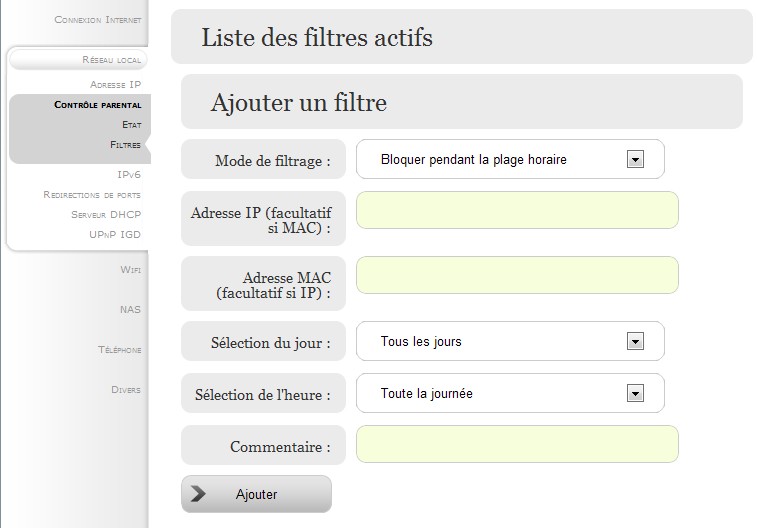
Task: Select the Filtres subsection
Action: [125, 145]
